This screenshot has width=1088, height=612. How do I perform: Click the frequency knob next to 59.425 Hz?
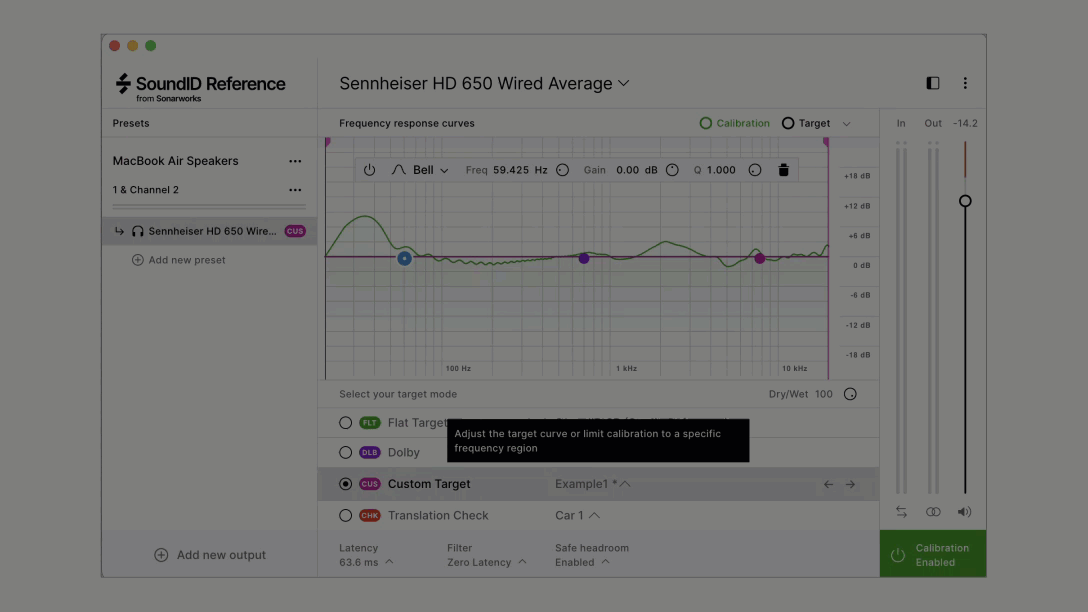pyautogui.click(x=563, y=170)
